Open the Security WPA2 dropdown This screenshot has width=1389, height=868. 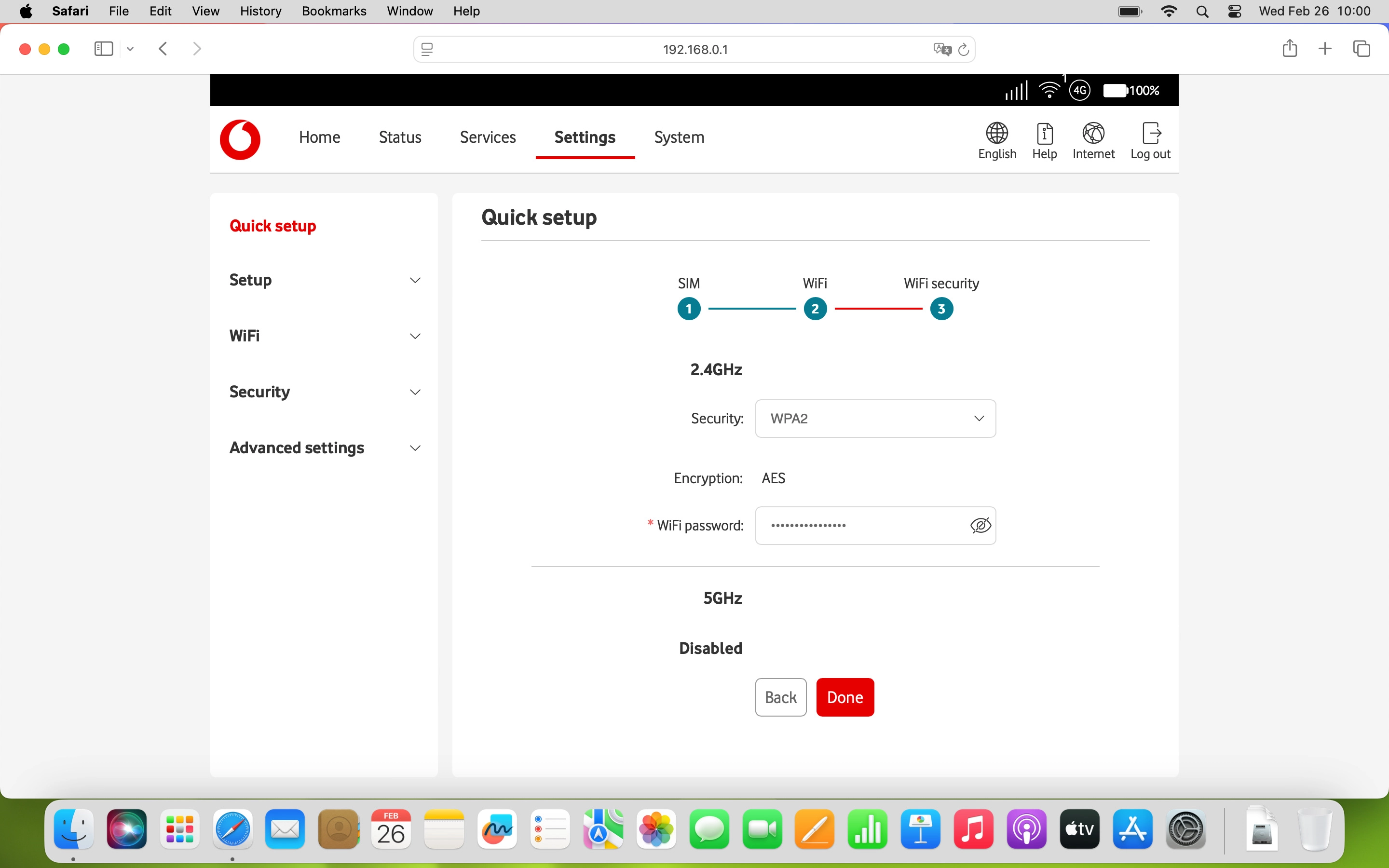coord(875,419)
